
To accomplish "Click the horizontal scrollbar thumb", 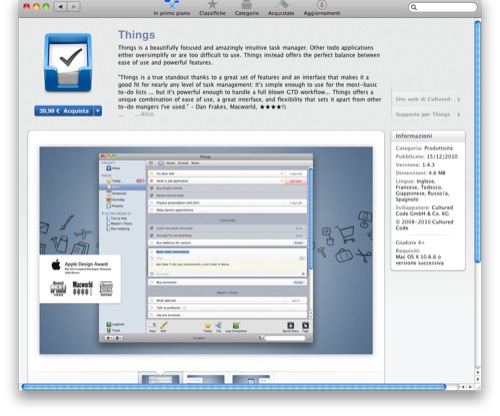I will (234, 387).
